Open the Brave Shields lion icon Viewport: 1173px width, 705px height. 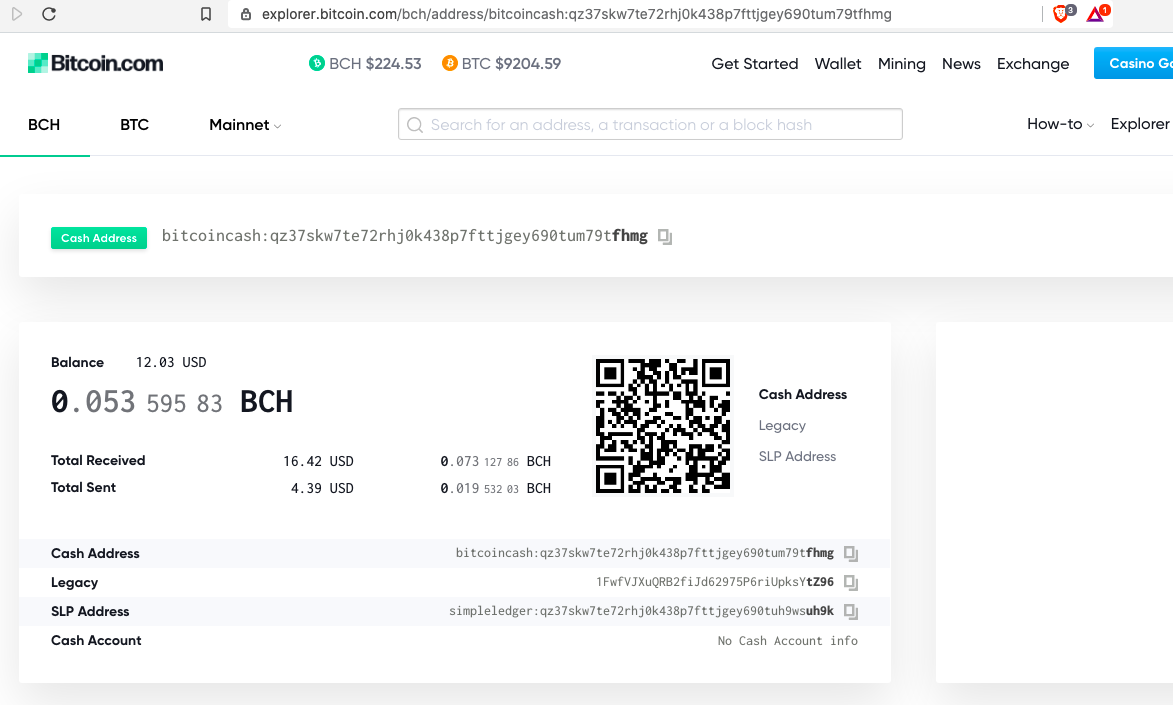[x=1063, y=13]
